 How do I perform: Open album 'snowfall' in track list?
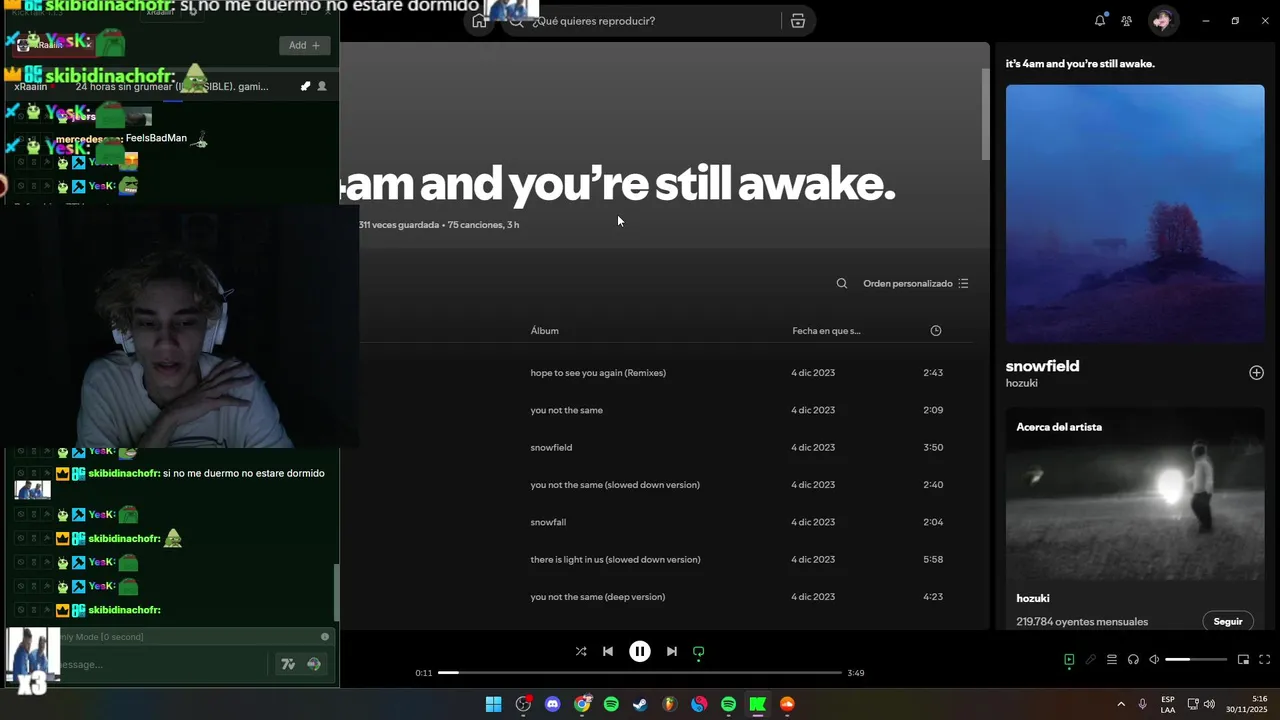[x=548, y=522]
